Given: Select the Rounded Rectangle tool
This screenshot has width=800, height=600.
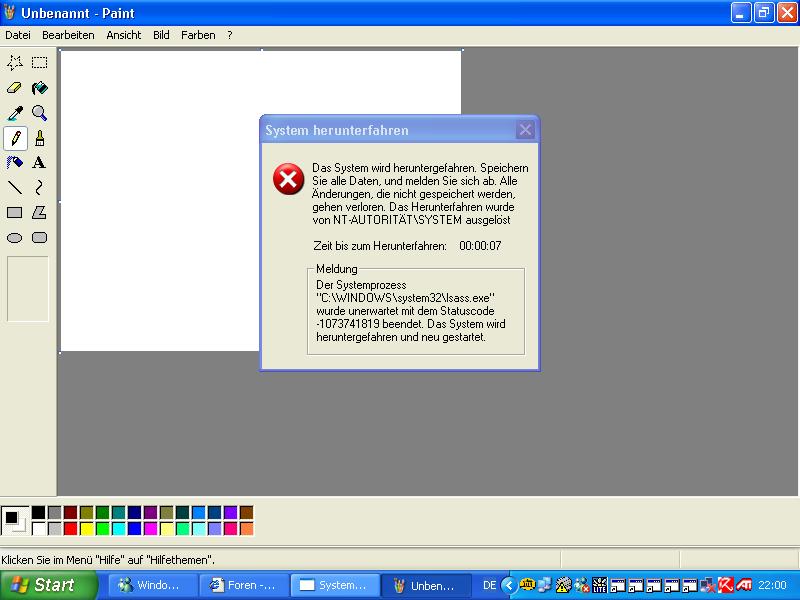Looking at the screenshot, I should [x=39, y=238].
